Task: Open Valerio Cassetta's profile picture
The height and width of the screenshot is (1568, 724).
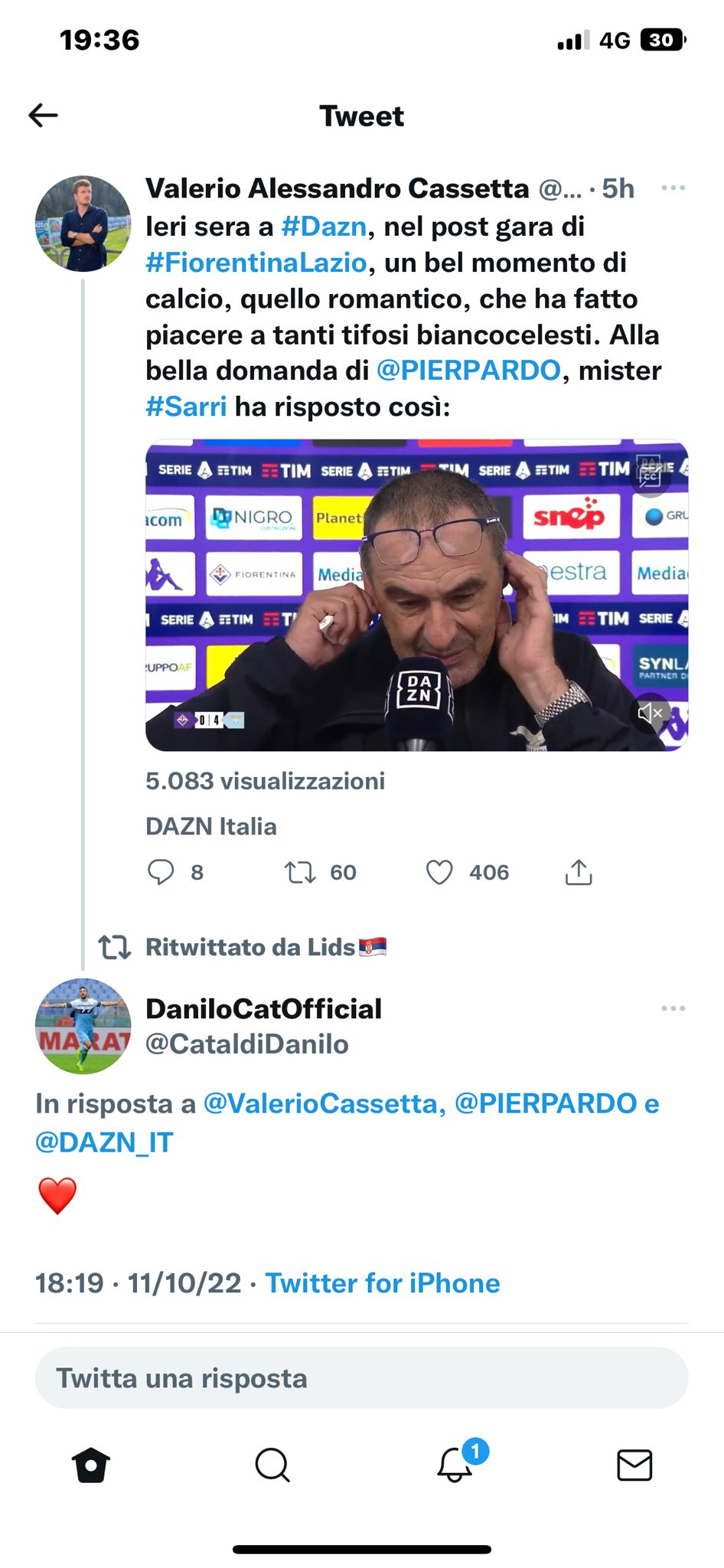Action: click(83, 224)
